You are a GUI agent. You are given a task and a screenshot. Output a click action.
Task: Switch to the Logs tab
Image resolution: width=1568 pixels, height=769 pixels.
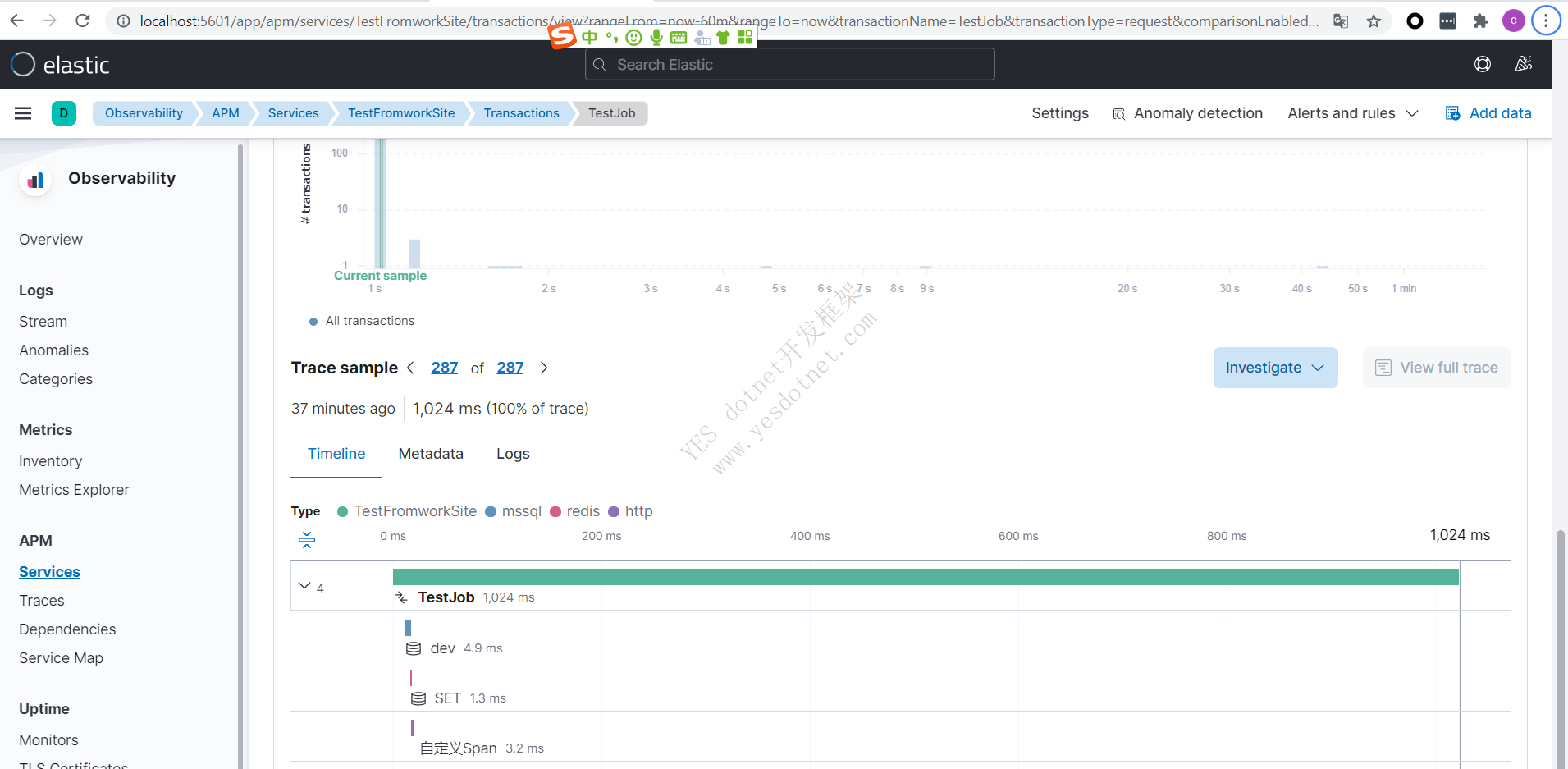click(513, 454)
